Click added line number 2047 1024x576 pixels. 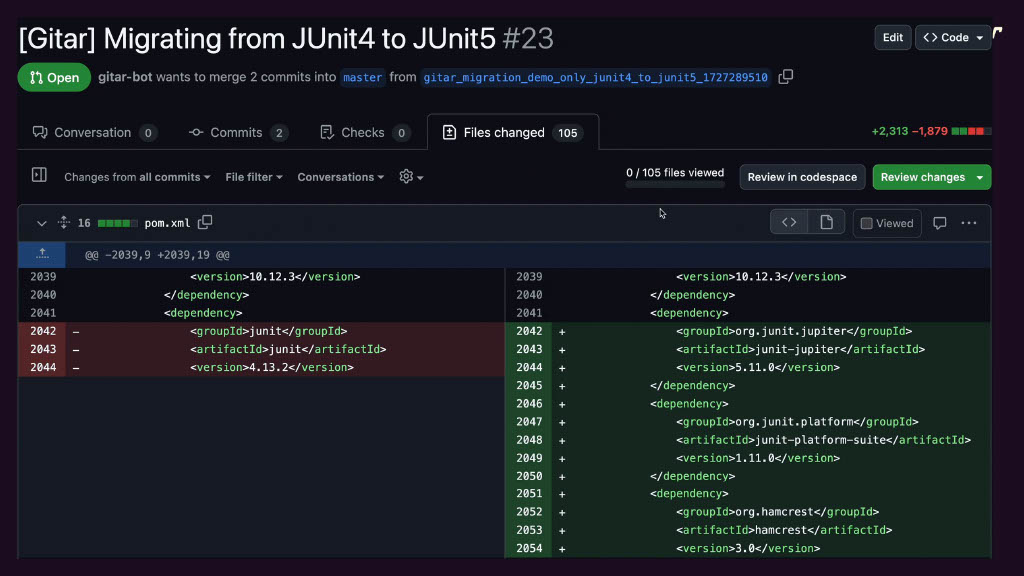529,422
